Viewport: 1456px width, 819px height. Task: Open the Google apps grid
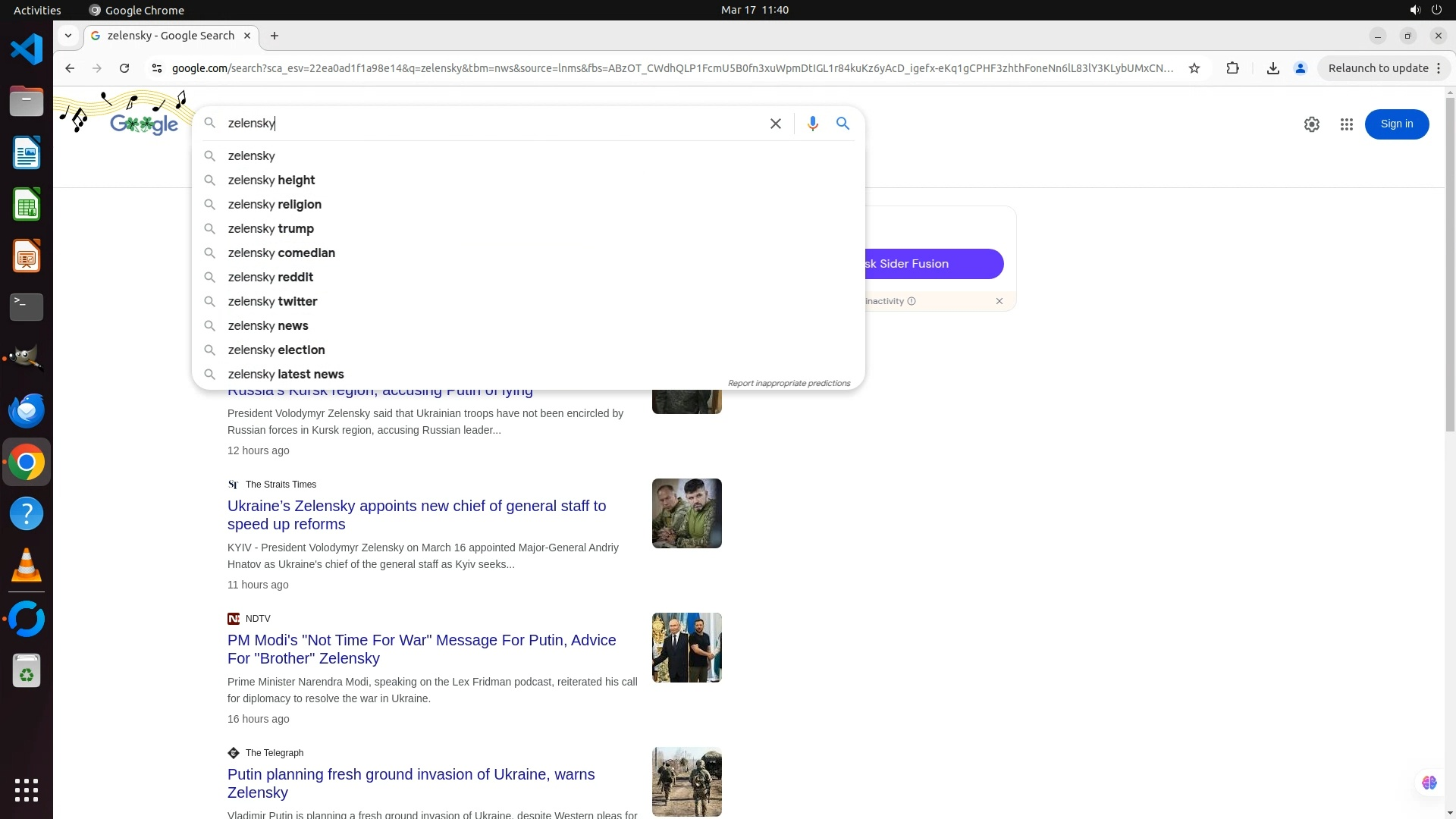pos(1346,124)
